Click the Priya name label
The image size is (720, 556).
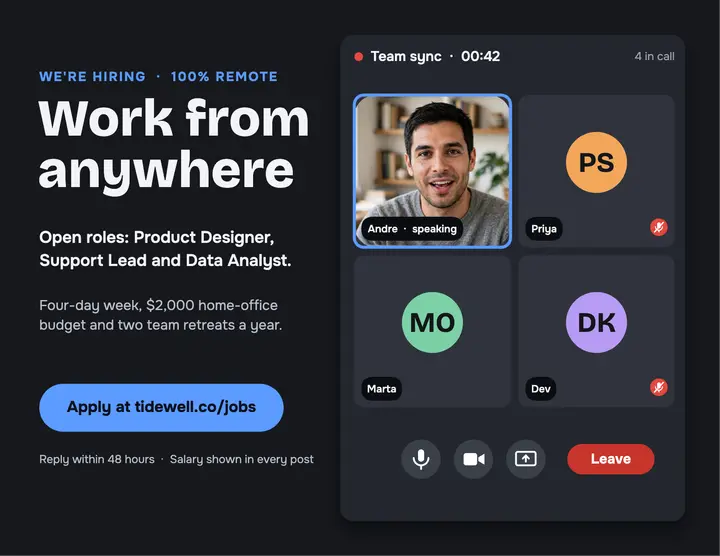(544, 229)
